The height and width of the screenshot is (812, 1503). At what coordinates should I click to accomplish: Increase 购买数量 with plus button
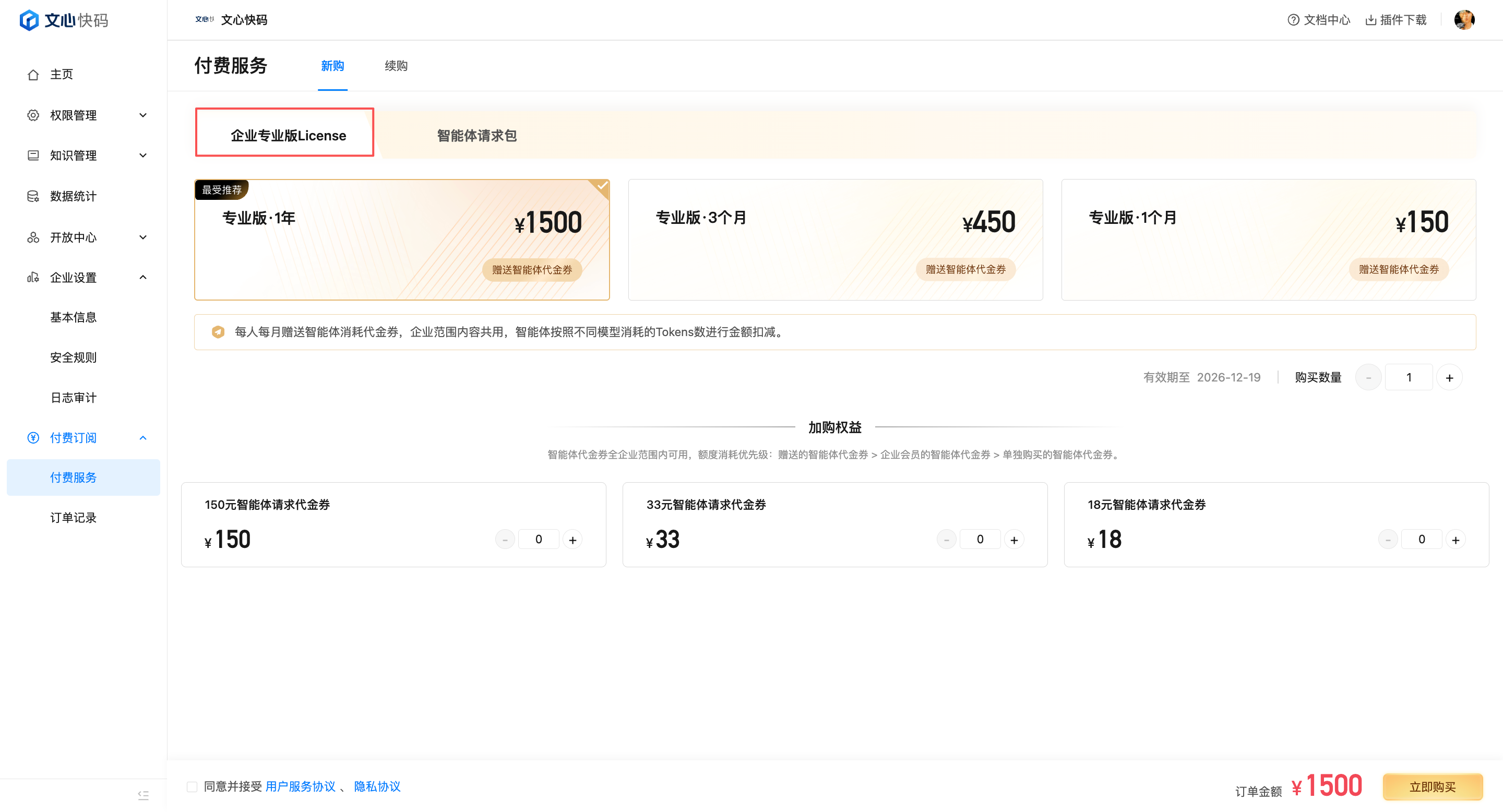[x=1449, y=378]
